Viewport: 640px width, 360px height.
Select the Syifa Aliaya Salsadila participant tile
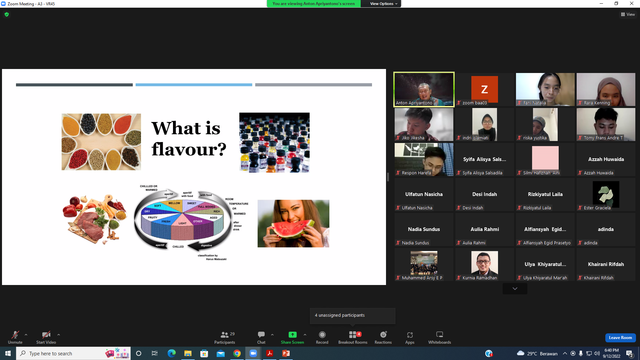[484, 160]
